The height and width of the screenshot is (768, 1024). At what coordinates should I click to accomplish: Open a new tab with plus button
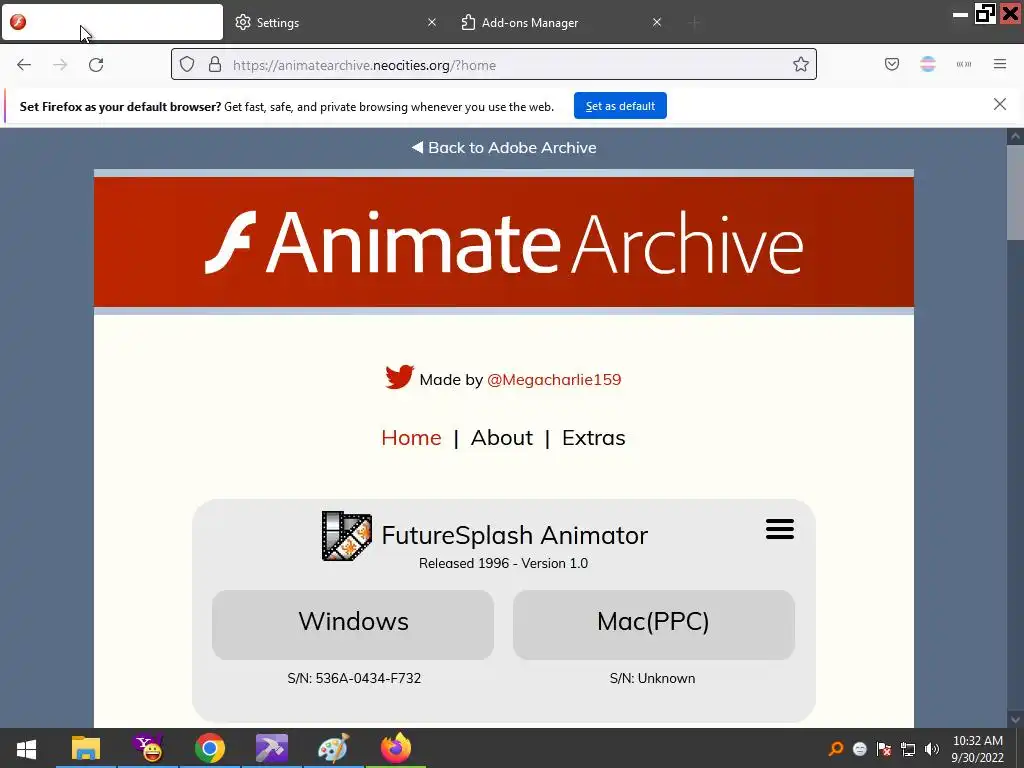click(694, 23)
